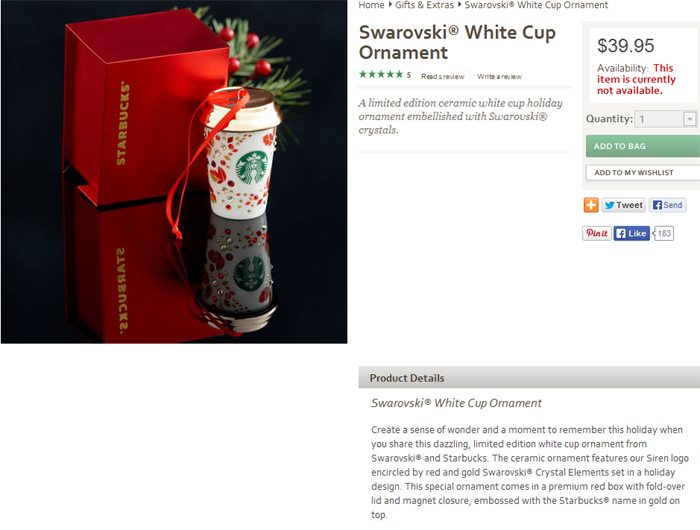Click the Facebook Send button
Screen dimensions: 700x530
tap(667, 205)
